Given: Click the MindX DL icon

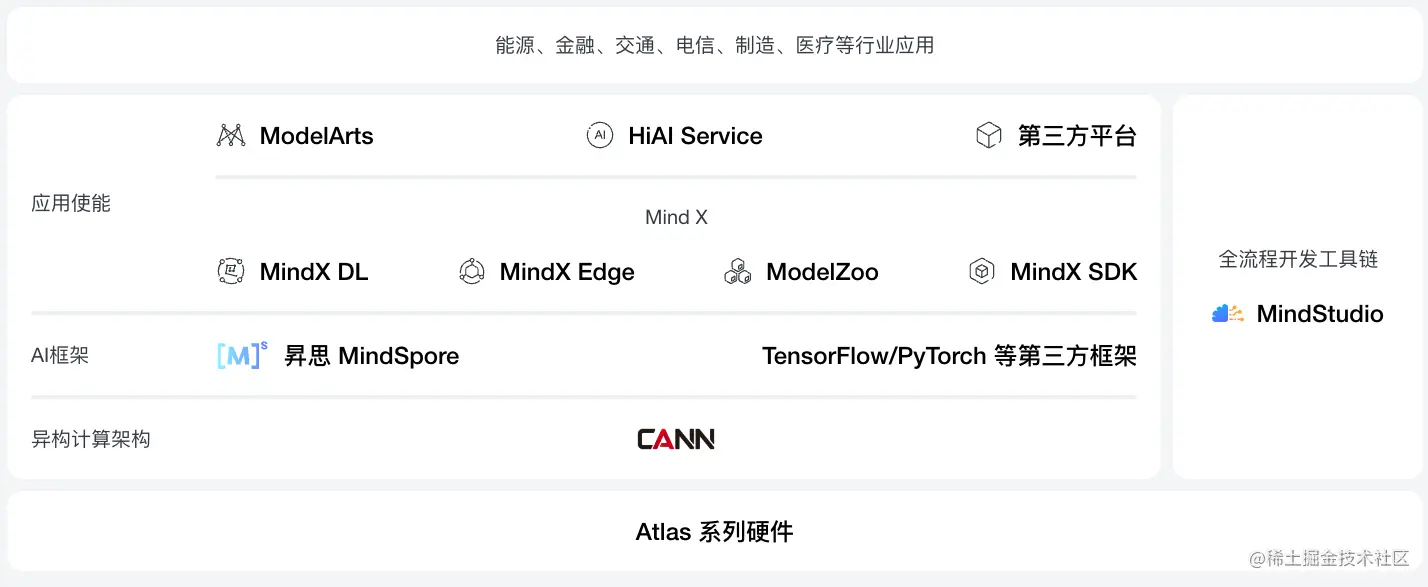Looking at the screenshot, I should click(231, 271).
